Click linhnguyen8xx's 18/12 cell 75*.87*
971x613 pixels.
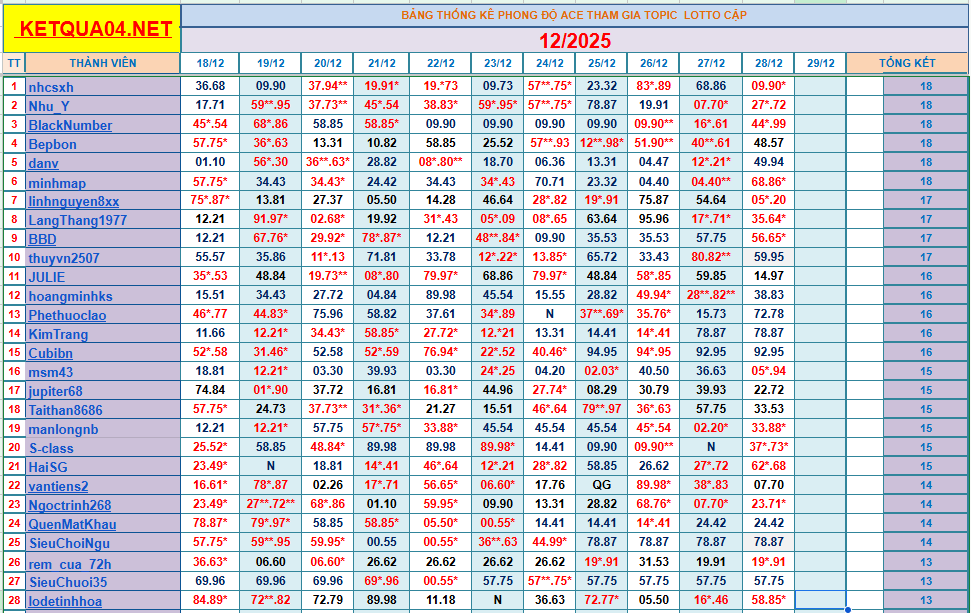pos(211,200)
